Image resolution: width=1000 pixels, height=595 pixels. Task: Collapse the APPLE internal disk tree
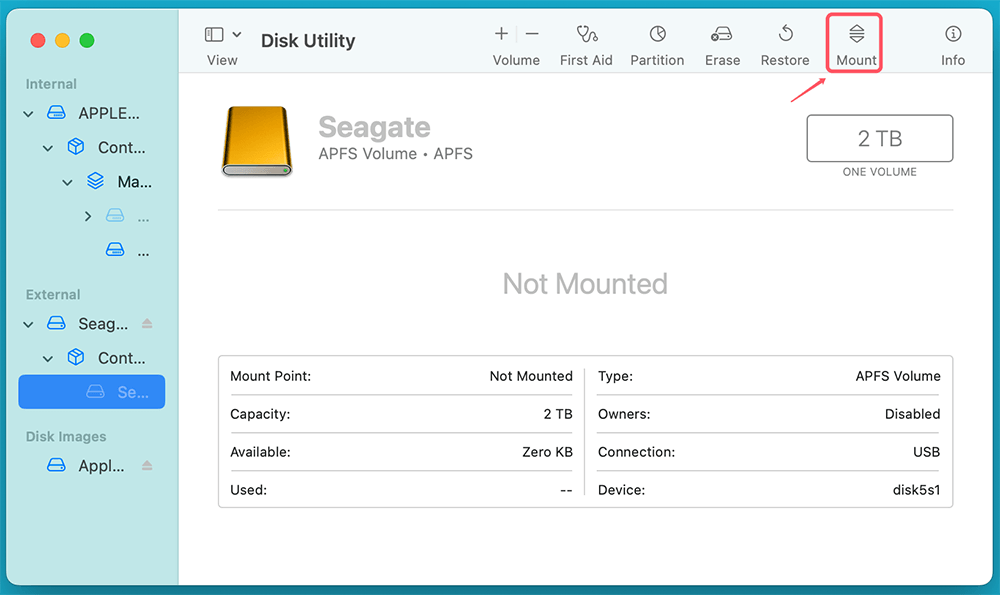coord(27,113)
